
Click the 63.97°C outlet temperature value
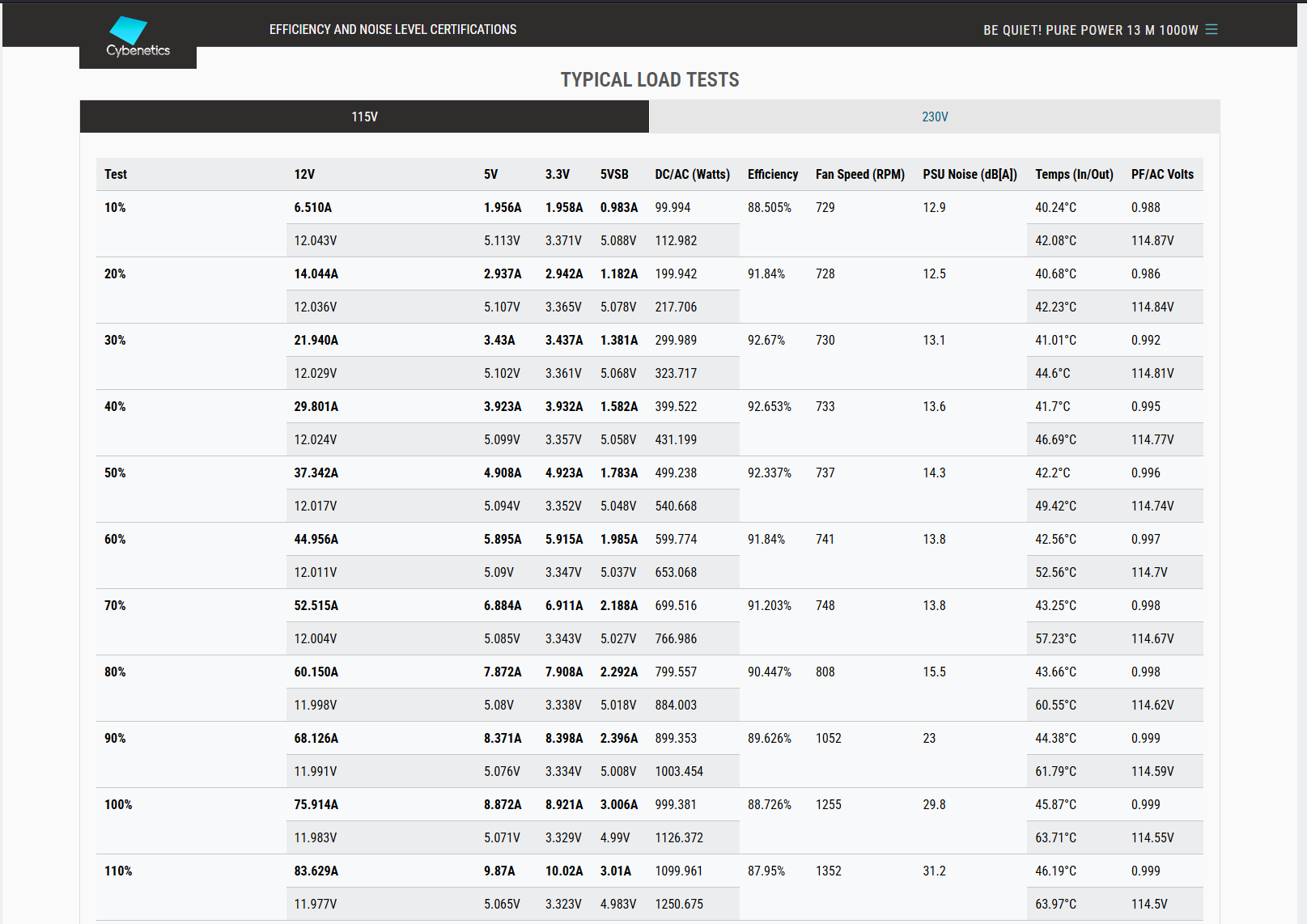click(x=1056, y=904)
